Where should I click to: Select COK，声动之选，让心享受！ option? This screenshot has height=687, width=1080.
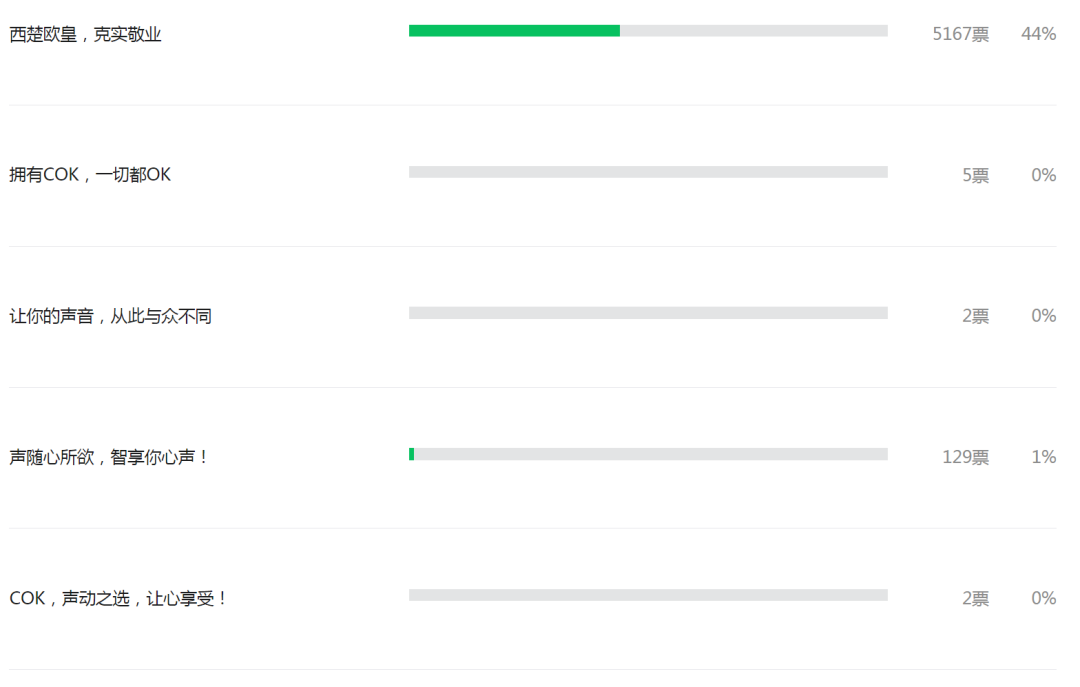(118, 598)
